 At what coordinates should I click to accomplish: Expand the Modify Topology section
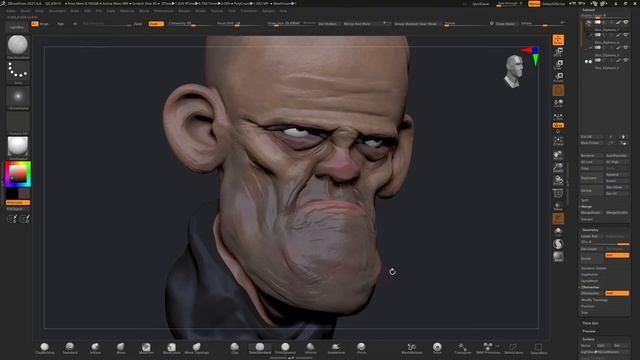594,300
